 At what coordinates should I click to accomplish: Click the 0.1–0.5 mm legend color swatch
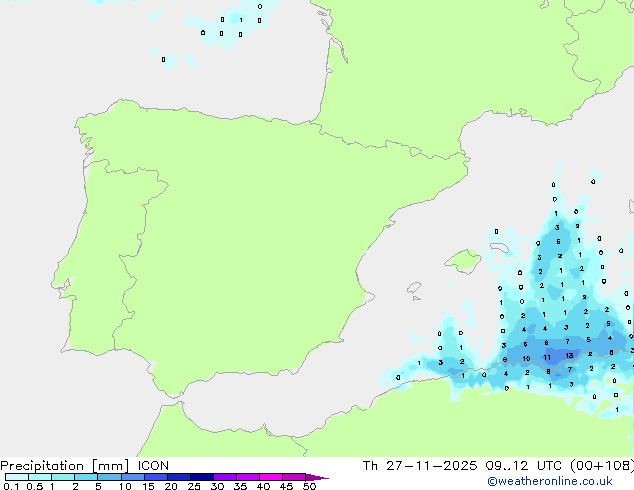coord(17,477)
